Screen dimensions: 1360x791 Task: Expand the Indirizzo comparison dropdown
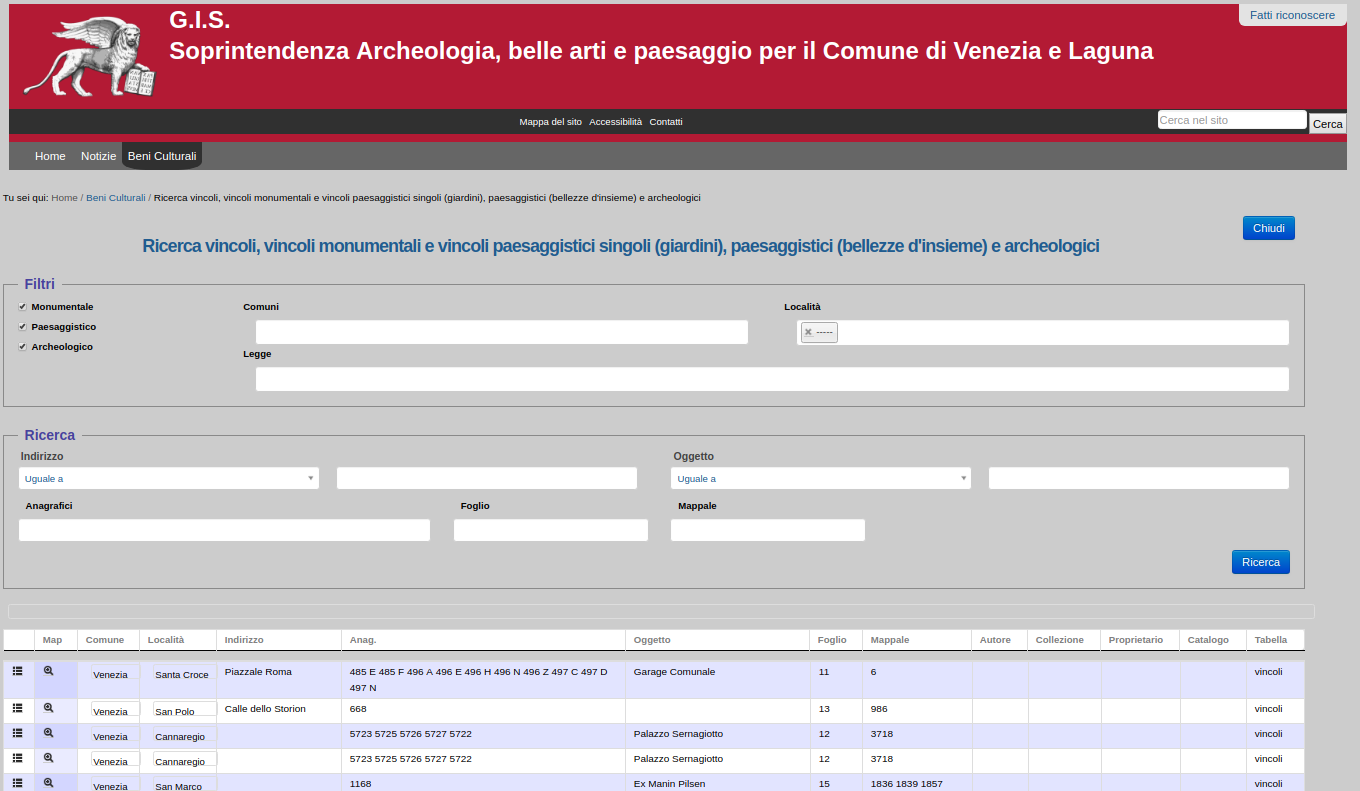tap(168, 479)
